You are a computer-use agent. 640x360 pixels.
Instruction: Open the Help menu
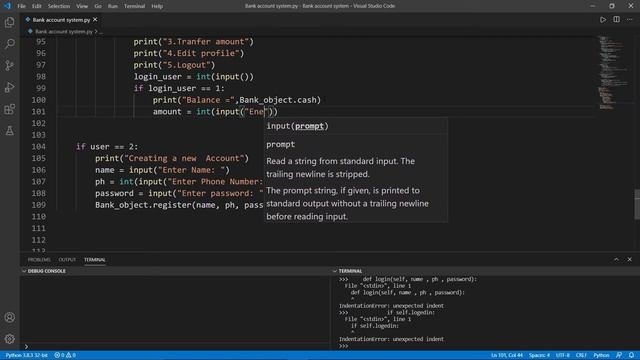pos(157,6)
